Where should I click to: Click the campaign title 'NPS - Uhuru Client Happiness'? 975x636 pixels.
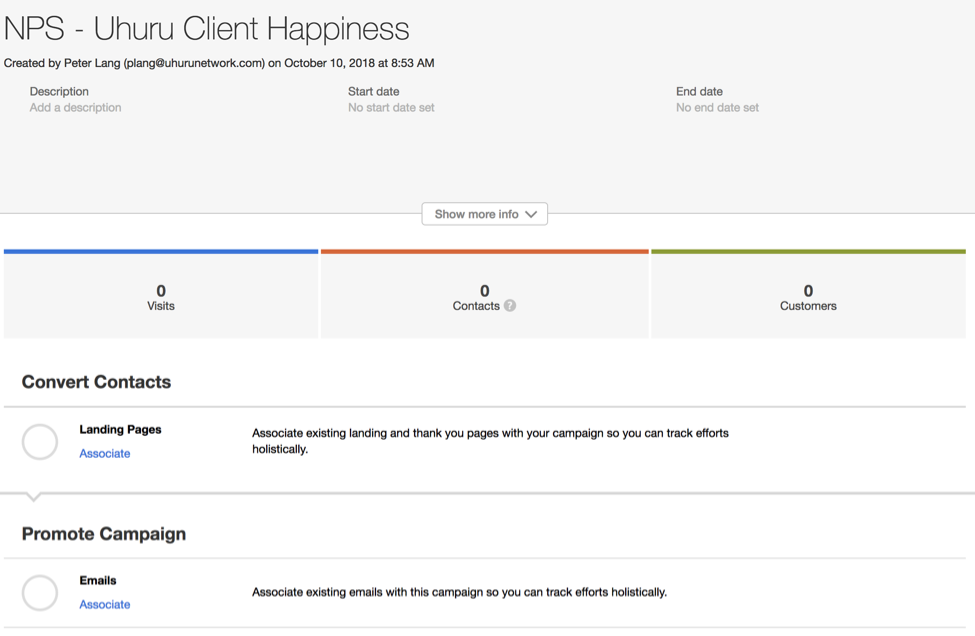click(x=206, y=29)
